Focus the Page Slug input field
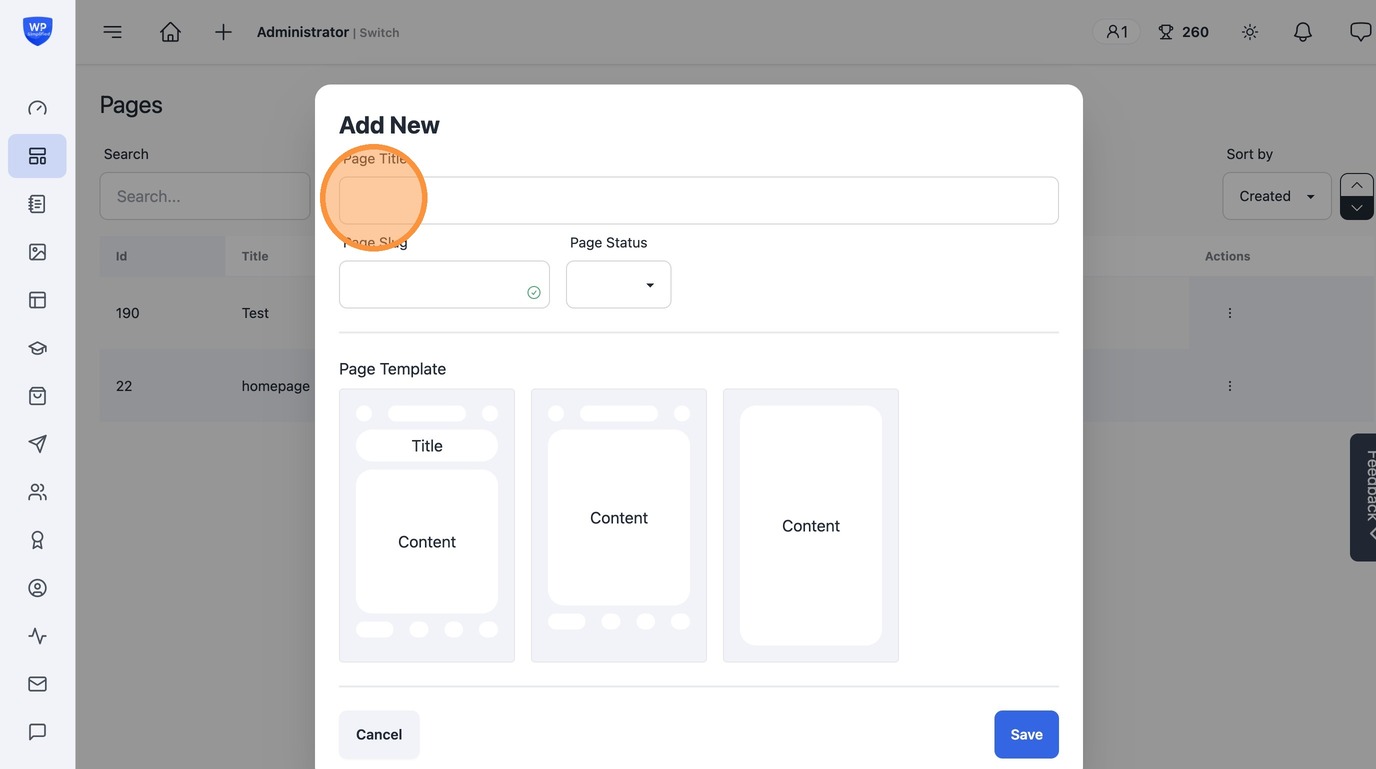 pyautogui.click(x=444, y=285)
